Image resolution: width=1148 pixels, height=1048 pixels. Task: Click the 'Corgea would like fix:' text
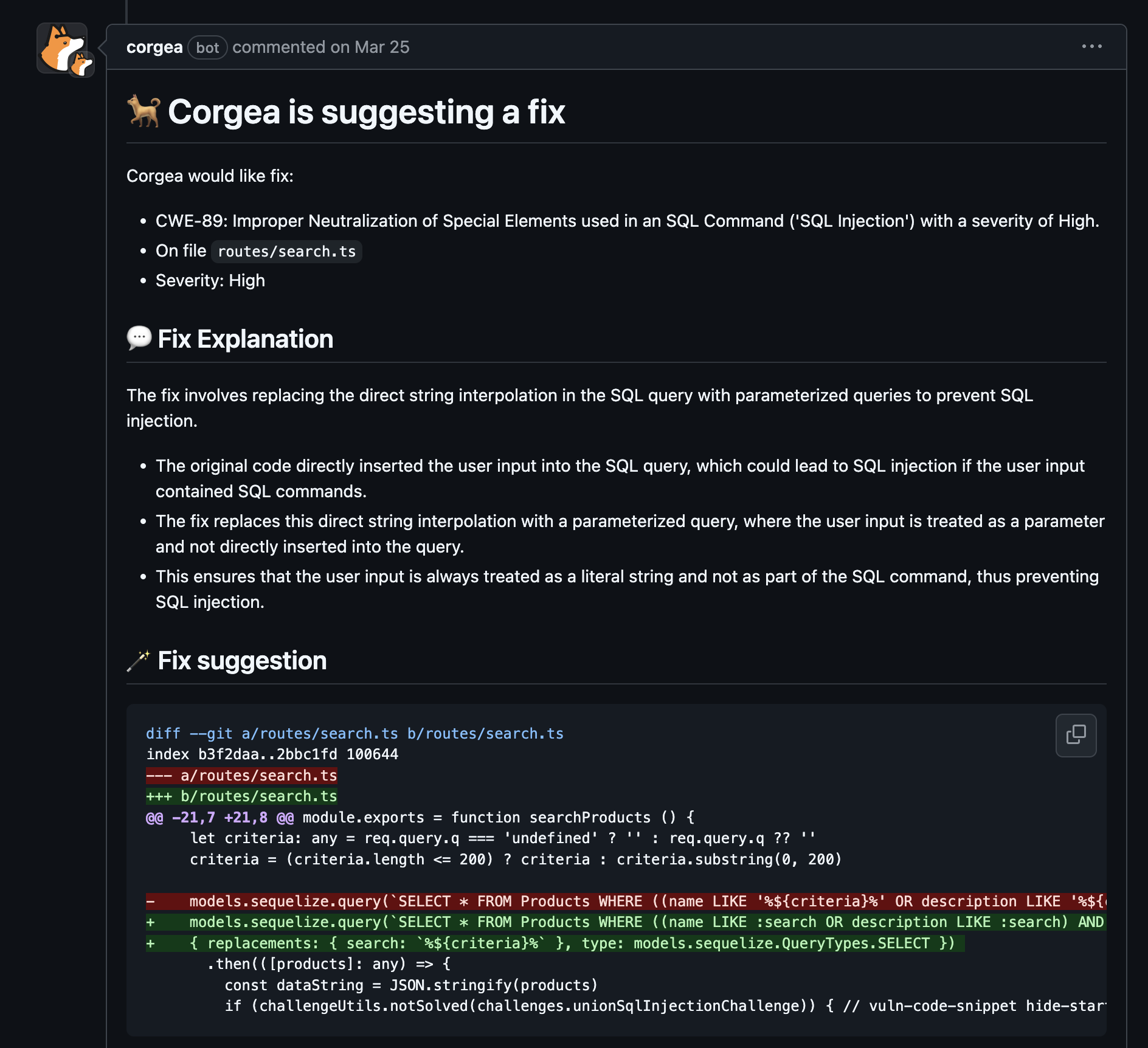coord(210,176)
